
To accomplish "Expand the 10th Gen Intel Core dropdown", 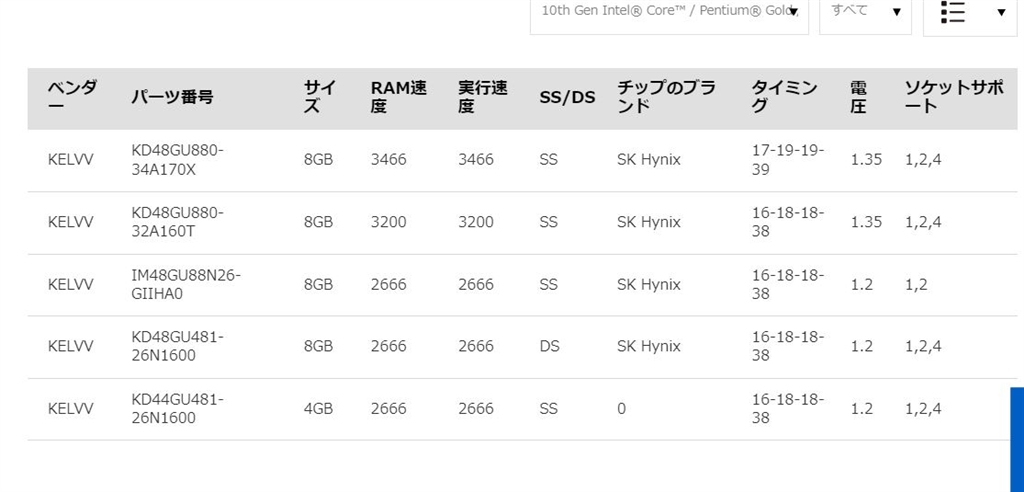I will tap(669, 12).
